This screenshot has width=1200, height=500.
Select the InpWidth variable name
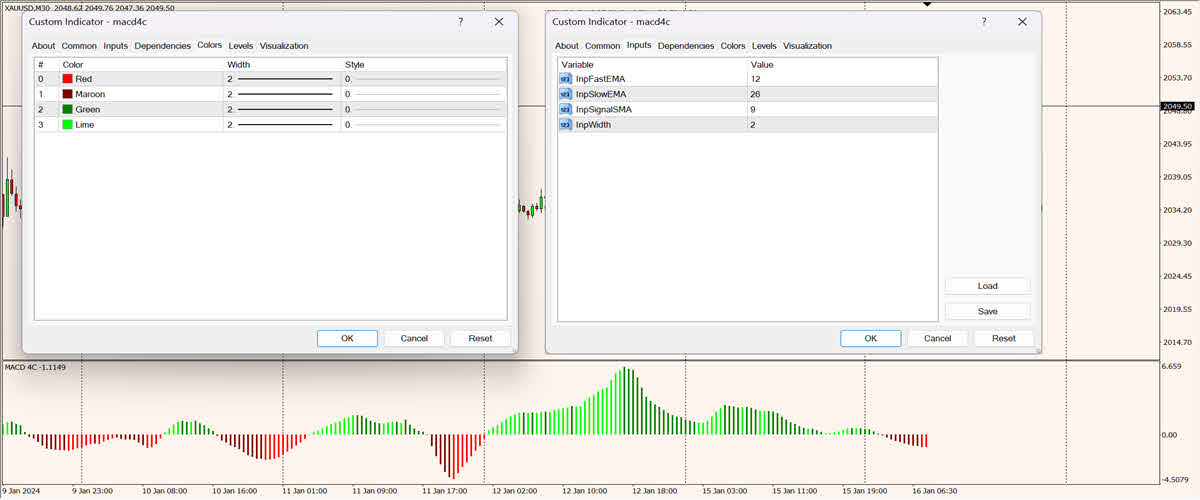point(593,125)
